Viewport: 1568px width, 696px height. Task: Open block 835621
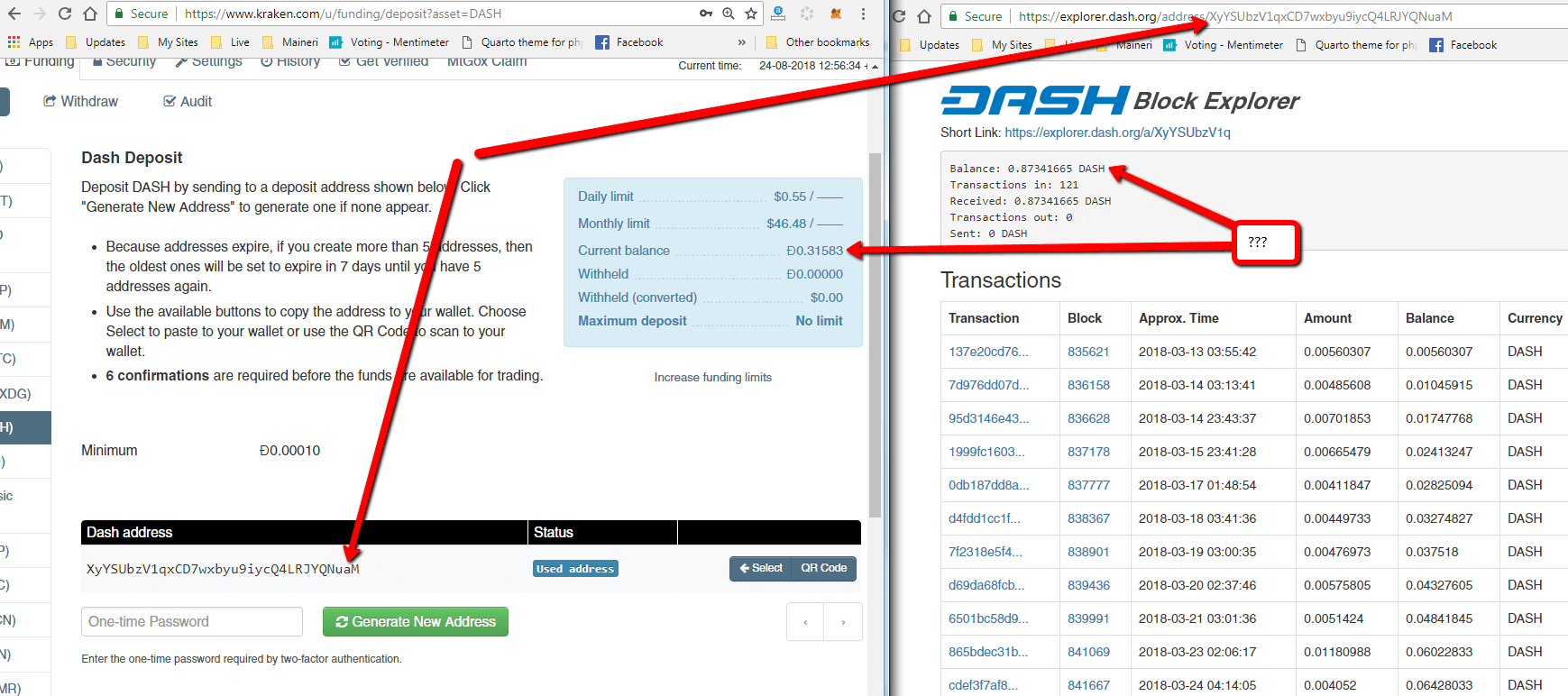[1088, 352]
